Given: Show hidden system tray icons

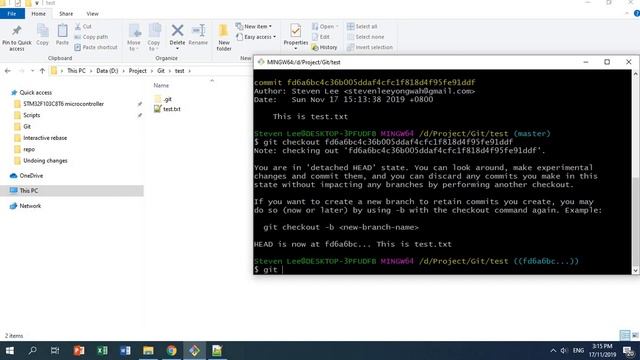Looking at the screenshot, I should click(553, 351).
